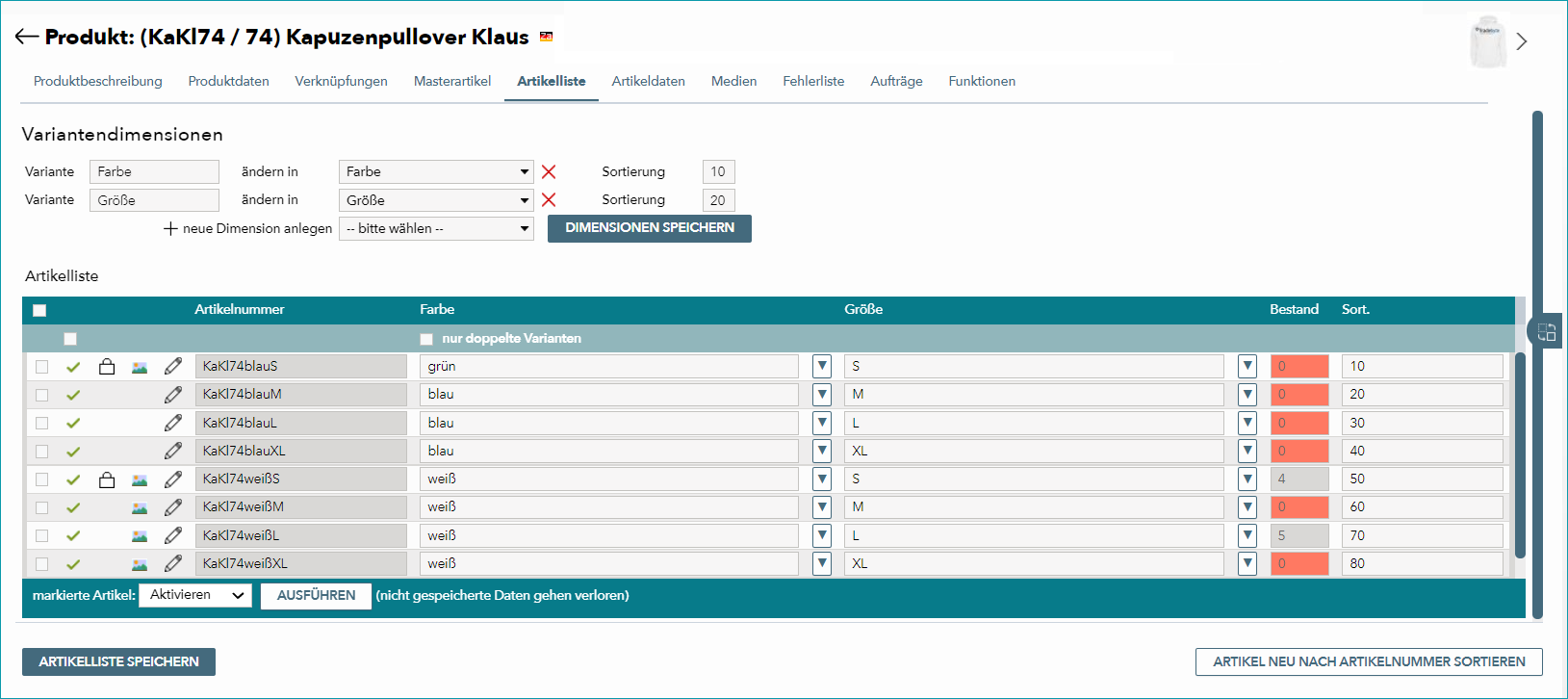Remove the Größe dimension with red X
1568x699 pixels.
[549, 200]
